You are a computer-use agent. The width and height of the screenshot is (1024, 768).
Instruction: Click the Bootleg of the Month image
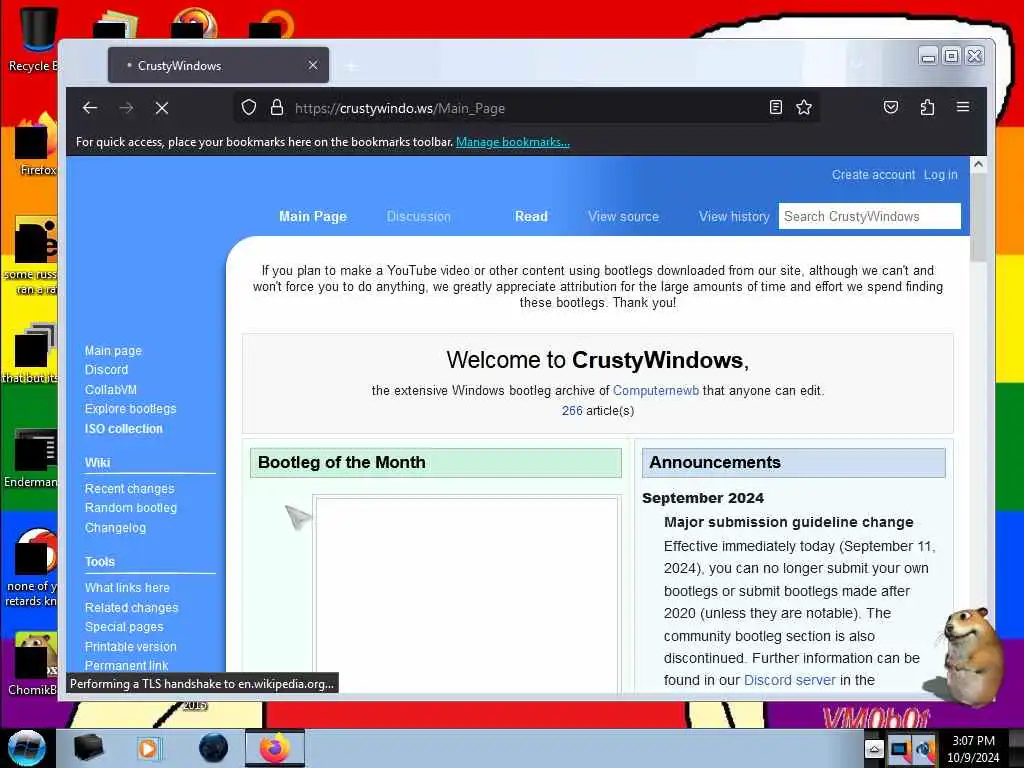pyautogui.click(x=465, y=594)
